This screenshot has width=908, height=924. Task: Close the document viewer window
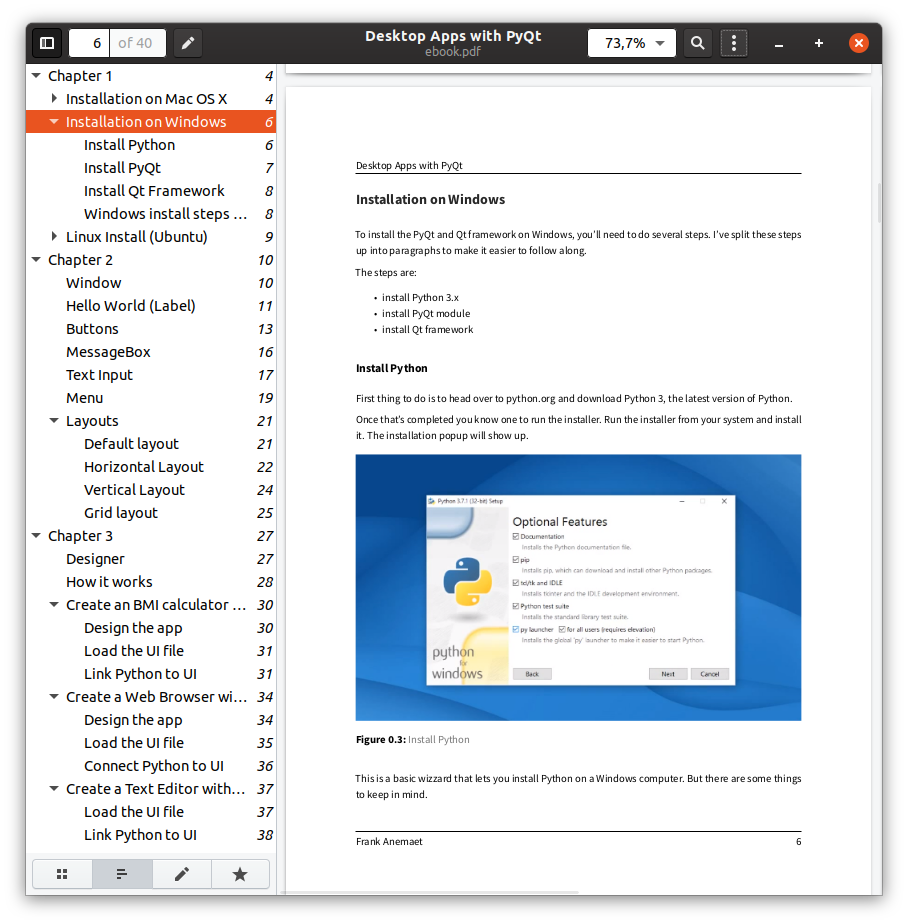(859, 43)
